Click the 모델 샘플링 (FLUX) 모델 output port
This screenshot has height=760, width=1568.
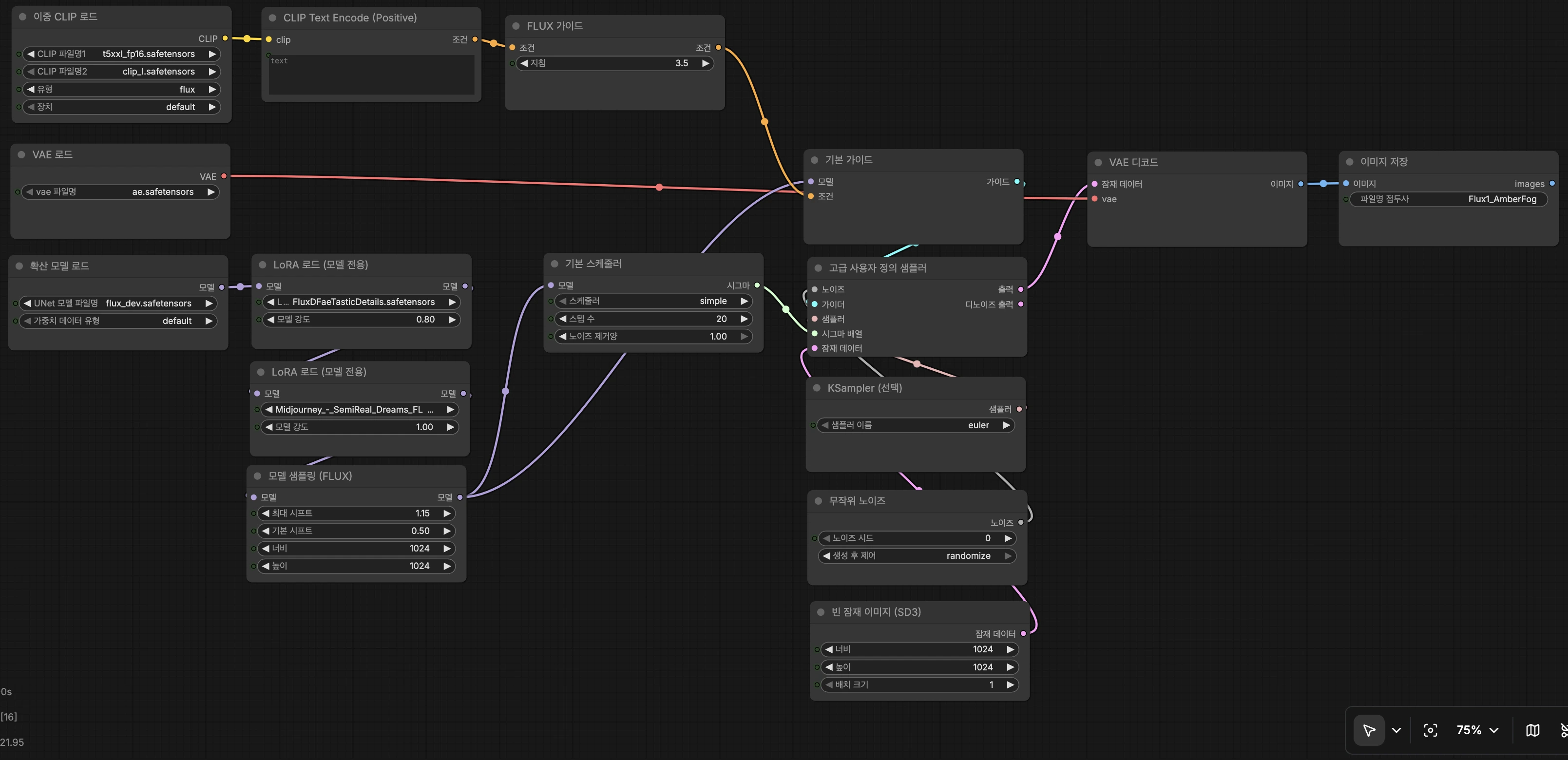click(x=460, y=498)
